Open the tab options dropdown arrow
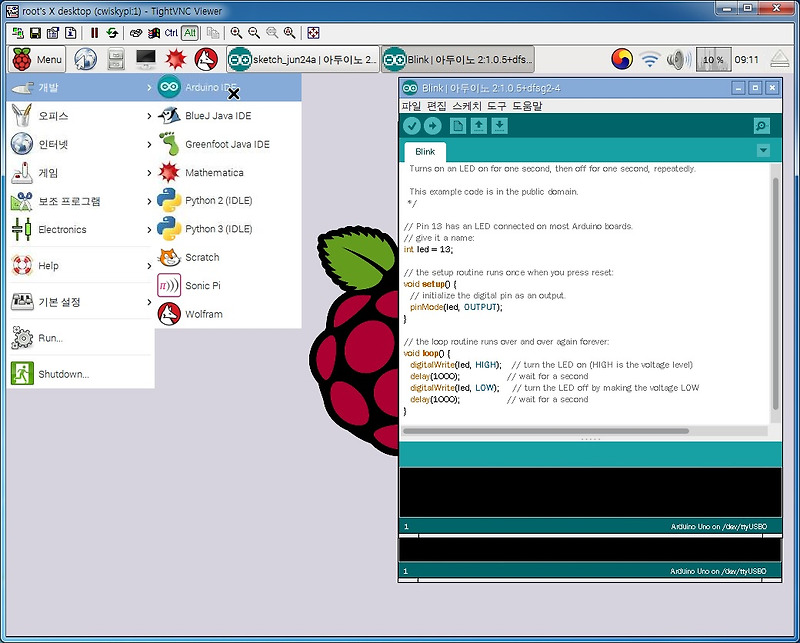Viewport: 800px width, 643px height. coord(763,151)
